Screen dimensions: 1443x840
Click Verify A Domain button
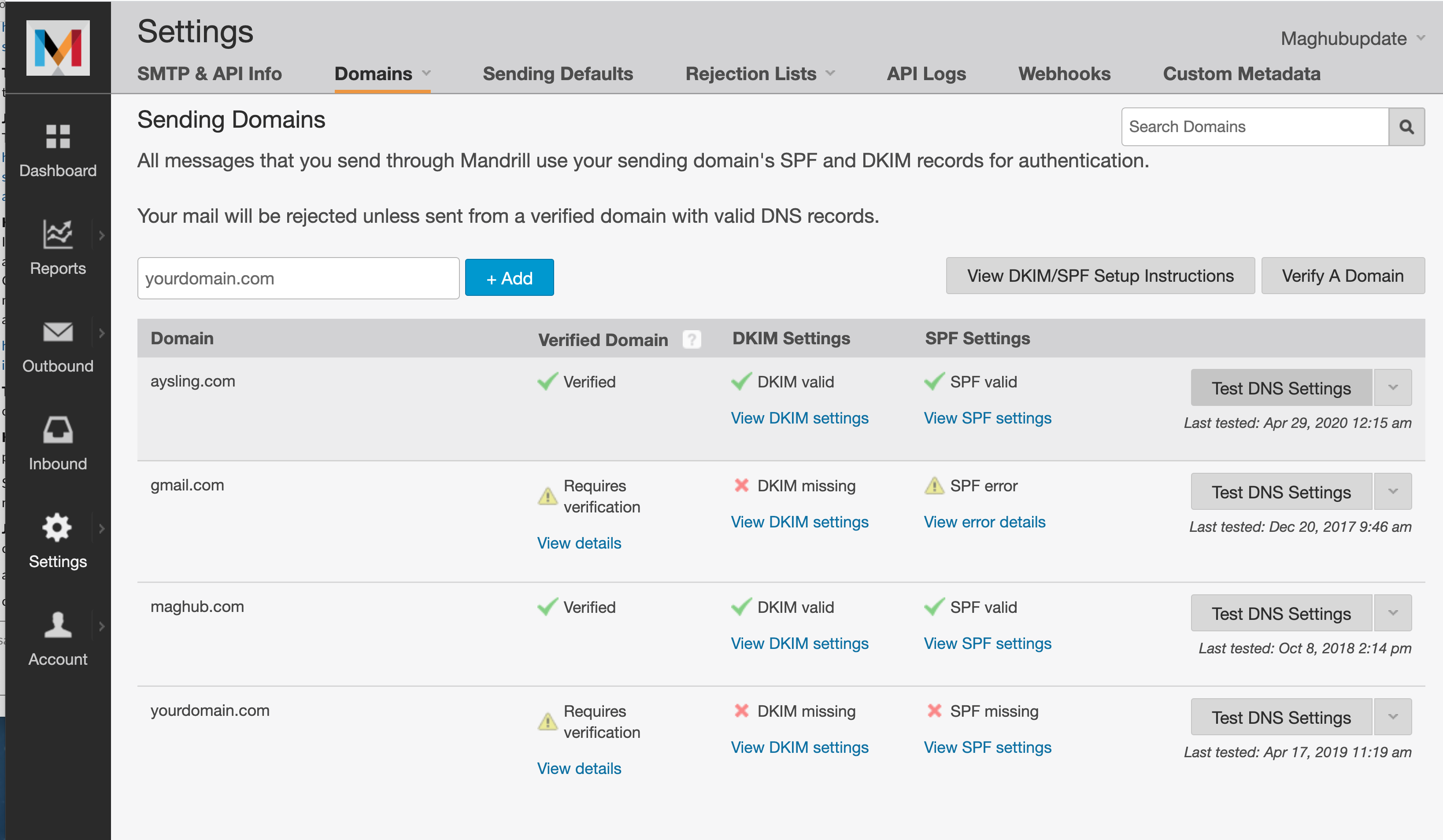point(1343,276)
